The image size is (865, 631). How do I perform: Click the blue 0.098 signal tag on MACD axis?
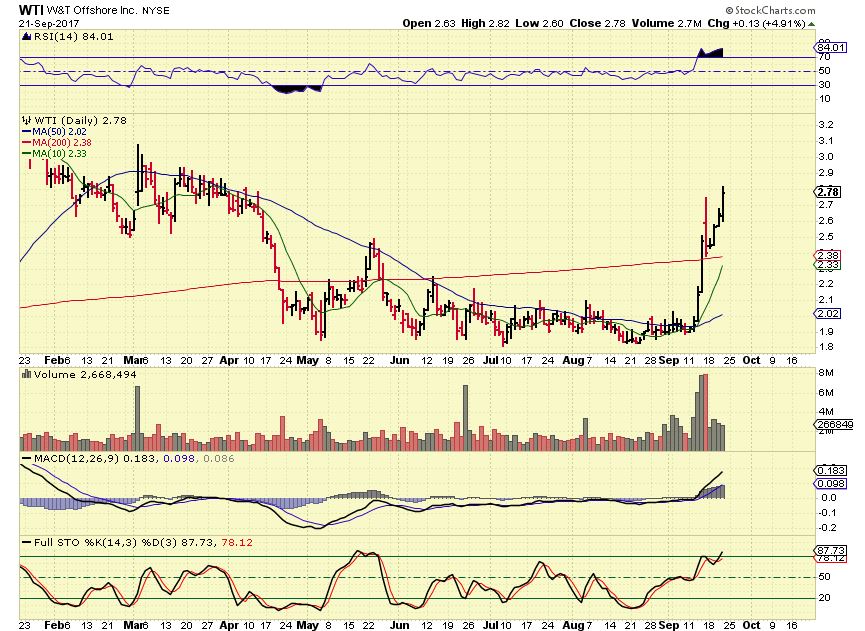click(831, 483)
